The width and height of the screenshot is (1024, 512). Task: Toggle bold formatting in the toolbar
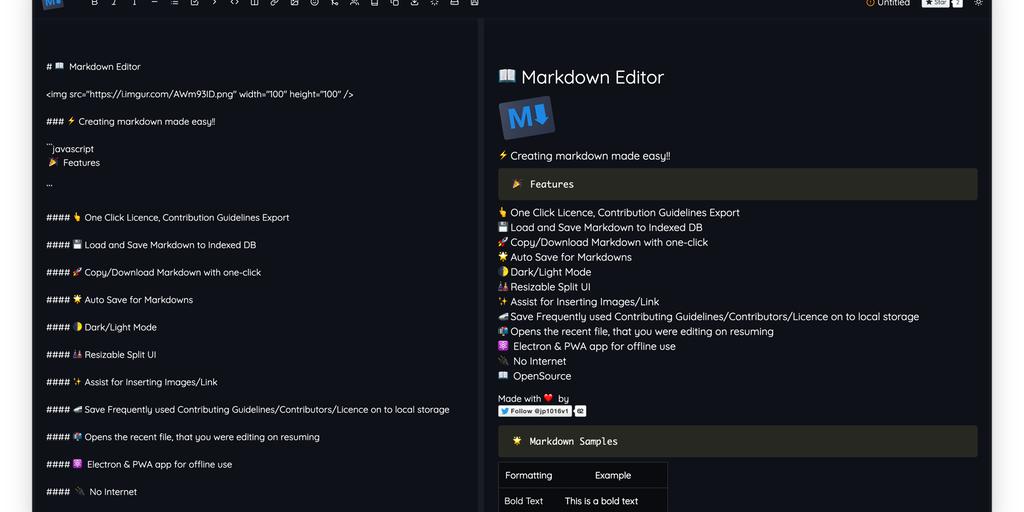tap(95, 3)
